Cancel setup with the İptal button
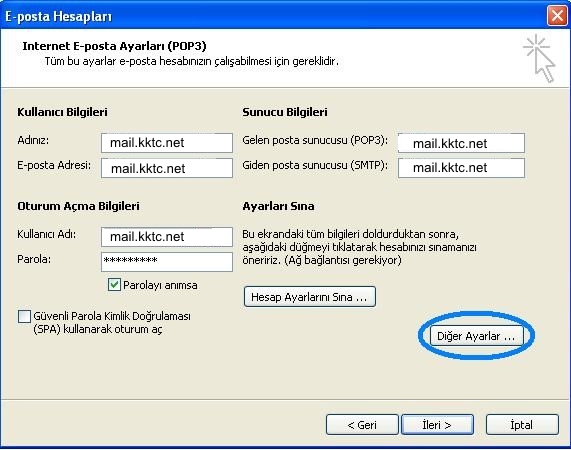Image resolution: width=571 pixels, height=450 pixels. coord(522,425)
